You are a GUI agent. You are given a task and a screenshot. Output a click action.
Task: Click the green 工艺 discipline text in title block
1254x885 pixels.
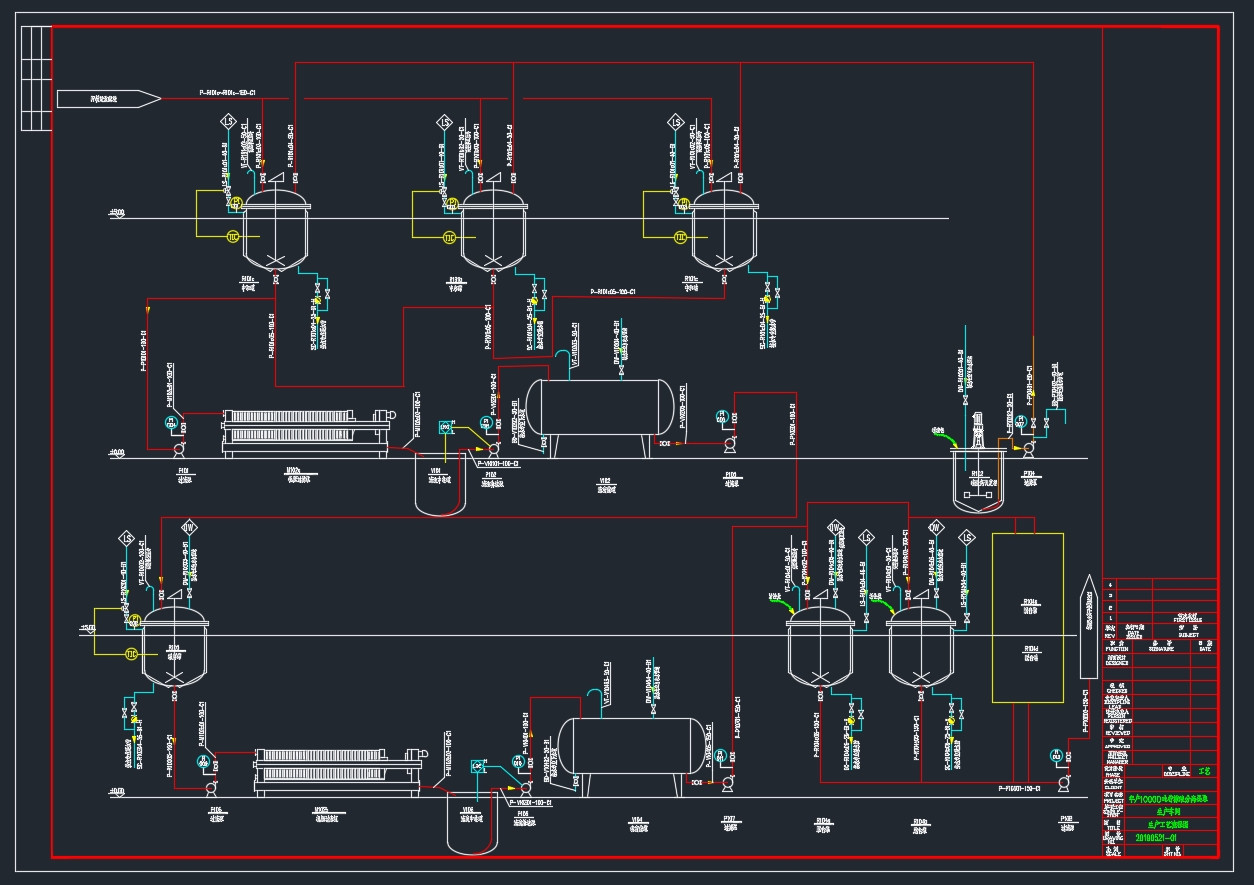(x=1204, y=771)
